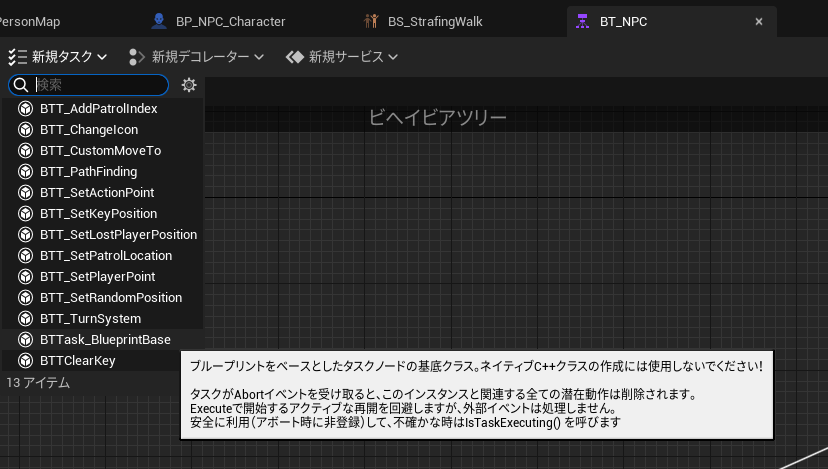Close the BT_NPC tab

[x=759, y=22]
